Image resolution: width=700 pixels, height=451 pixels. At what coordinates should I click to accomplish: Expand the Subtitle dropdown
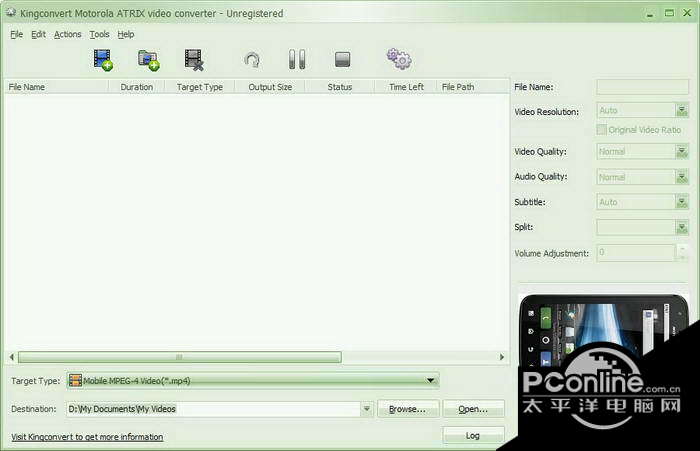coord(681,202)
